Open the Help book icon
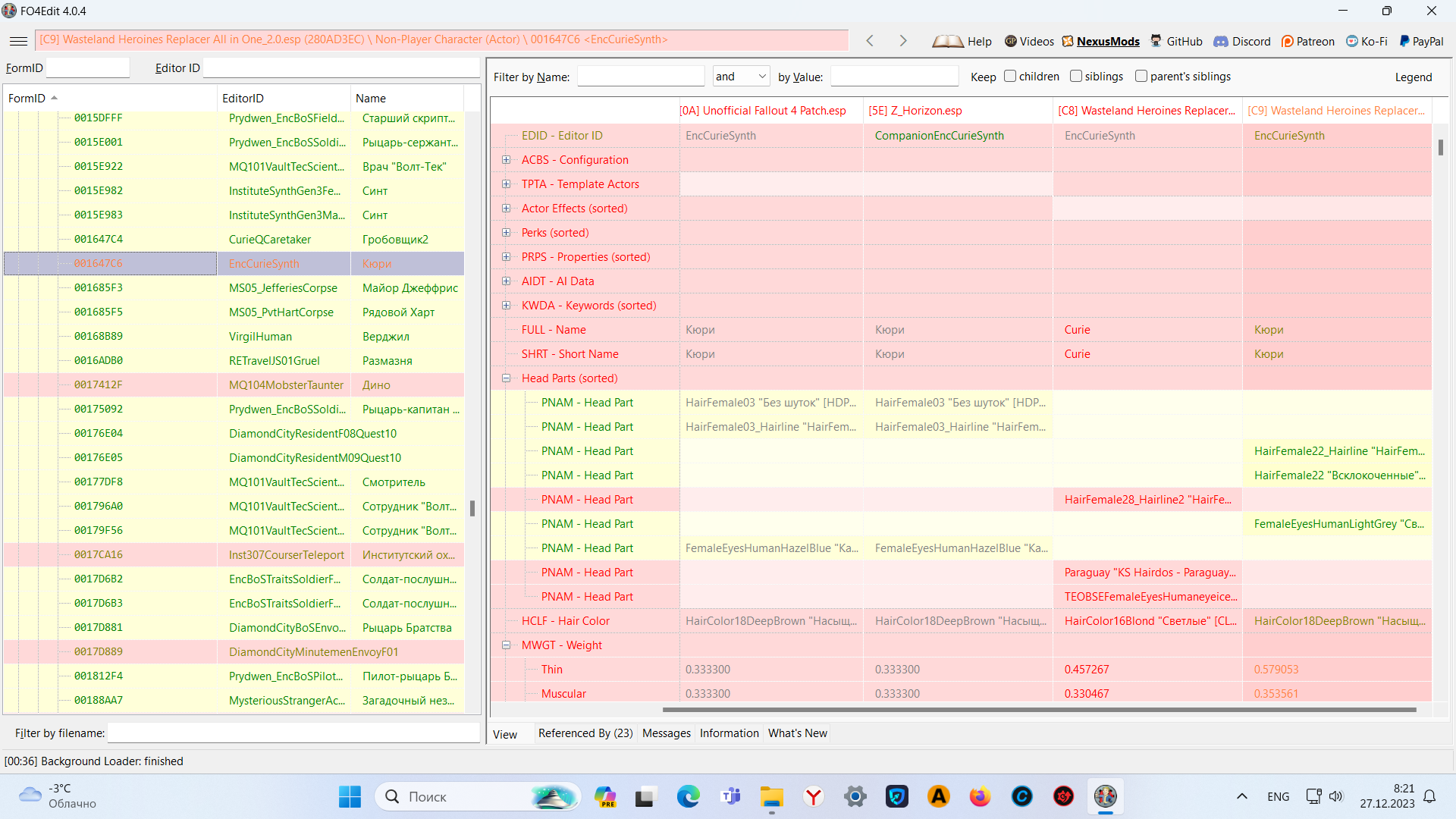The height and width of the screenshot is (819, 1456). pyautogui.click(x=947, y=42)
